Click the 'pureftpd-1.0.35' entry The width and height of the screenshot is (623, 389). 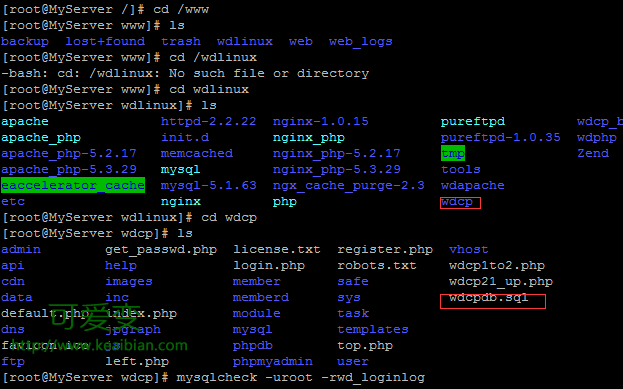[501, 137]
